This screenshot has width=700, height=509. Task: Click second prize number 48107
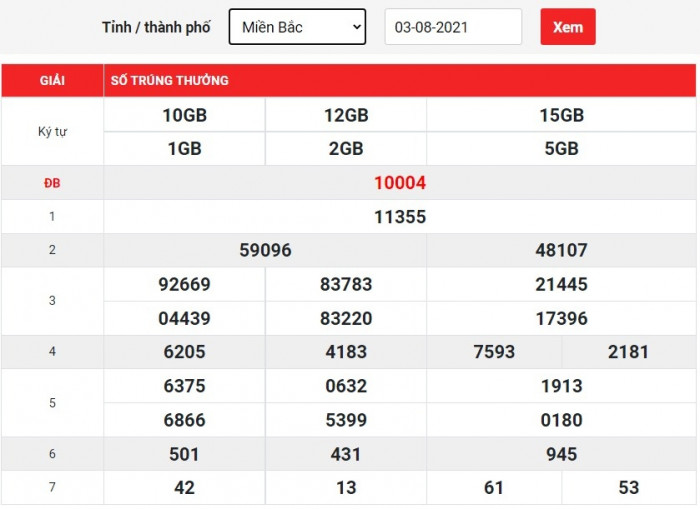(561, 250)
